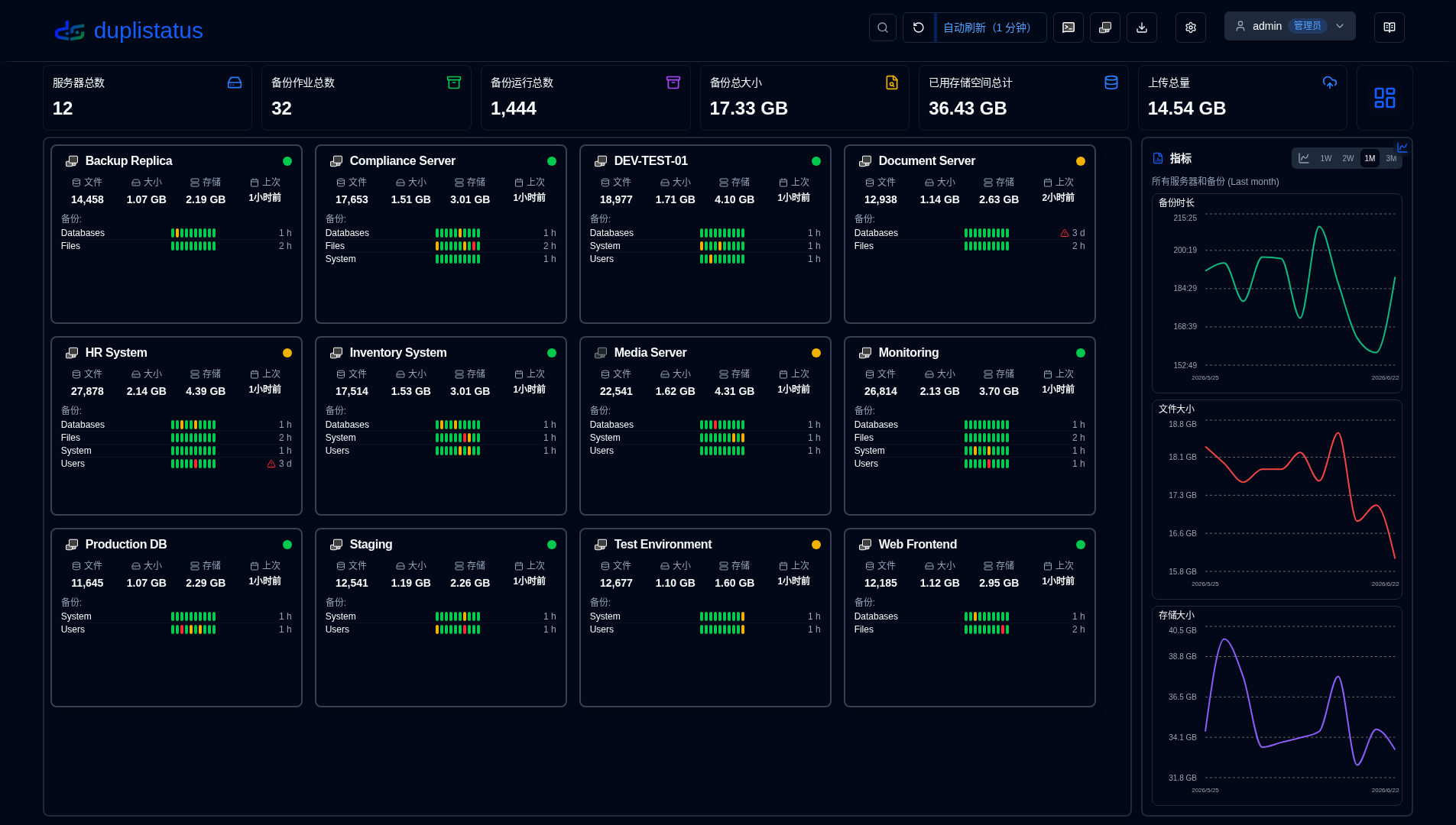Select the 1M time range
This screenshot has height=825, width=1456.
(x=1370, y=159)
